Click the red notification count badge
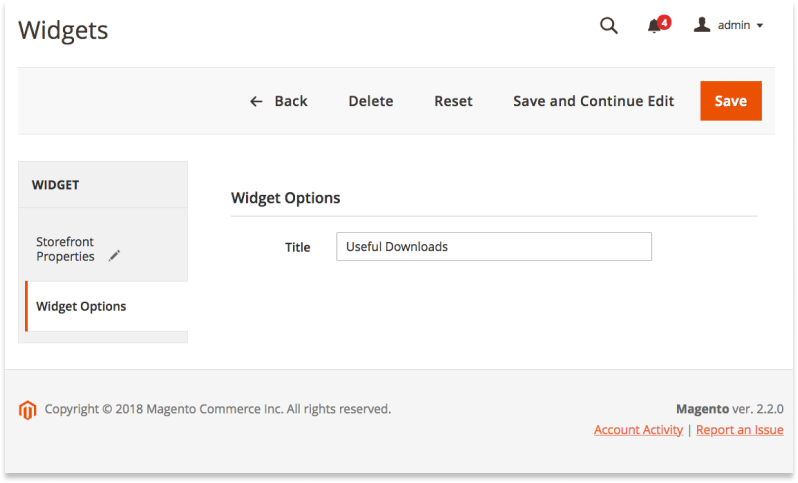 click(664, 22)
